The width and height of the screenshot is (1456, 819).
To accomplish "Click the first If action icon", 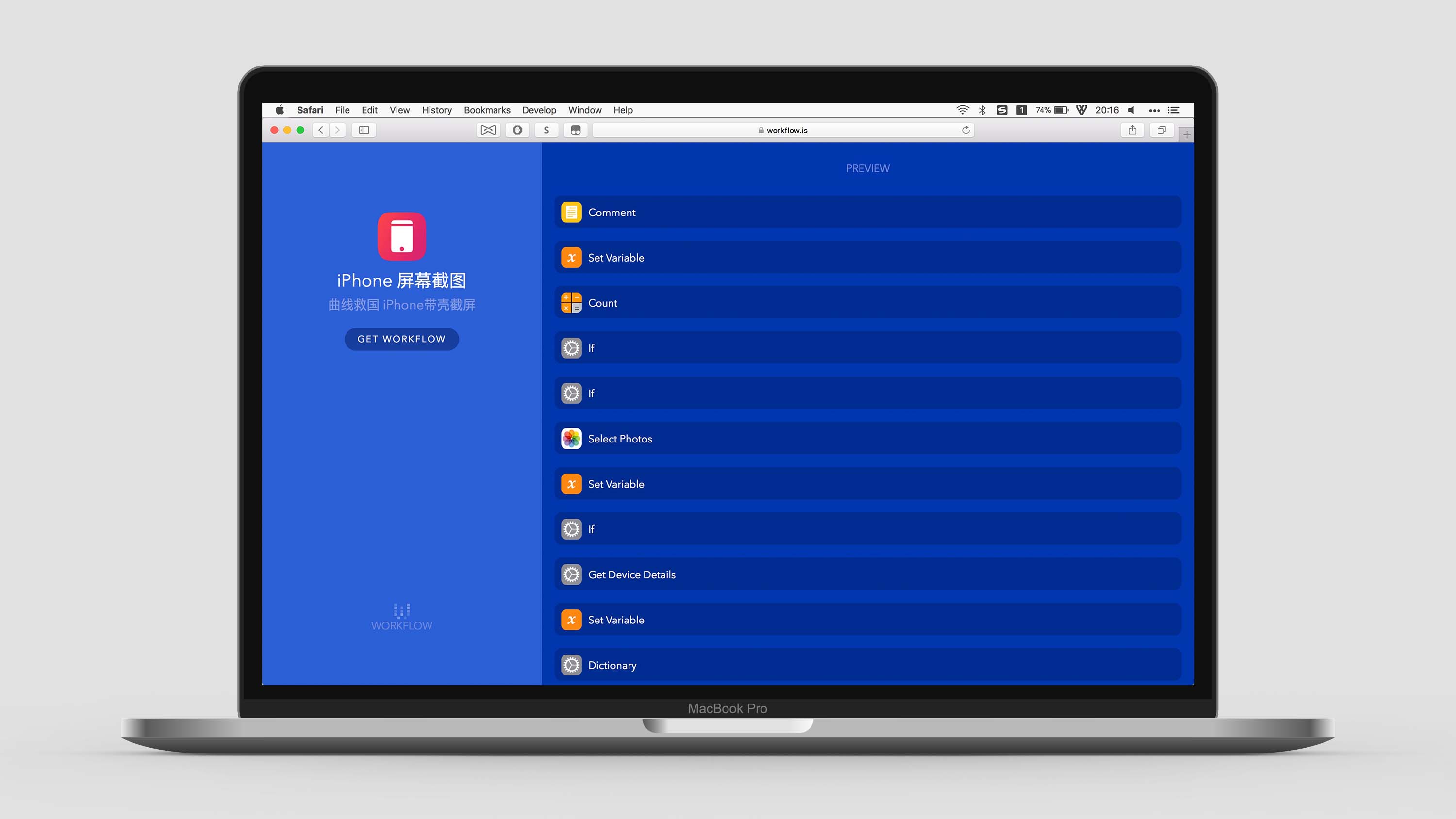I will pyautogui.click(x=571, y=348).
